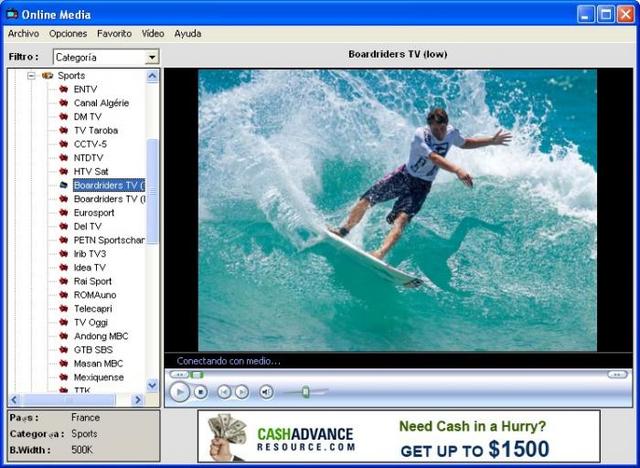Click the Telecapri channel icon
The height and width of the screenshot is (468, 640).
(x=63, y=308)
